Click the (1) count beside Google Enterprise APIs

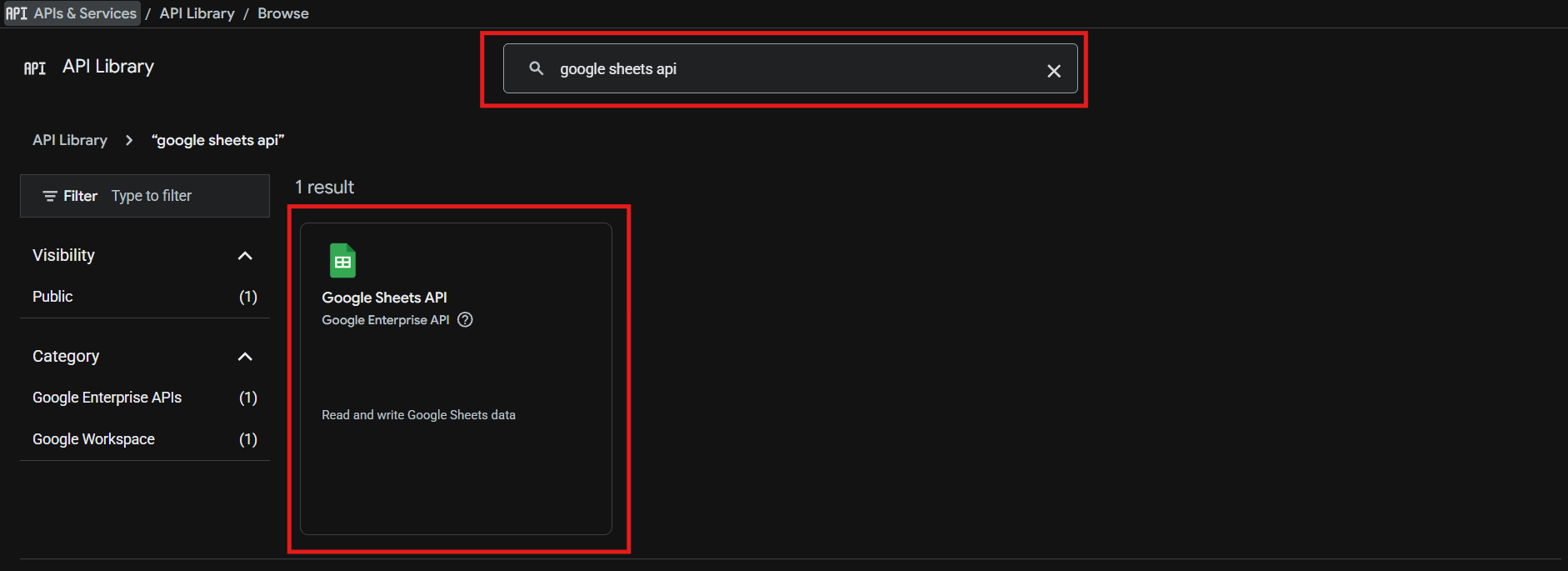tap(248, 398)
